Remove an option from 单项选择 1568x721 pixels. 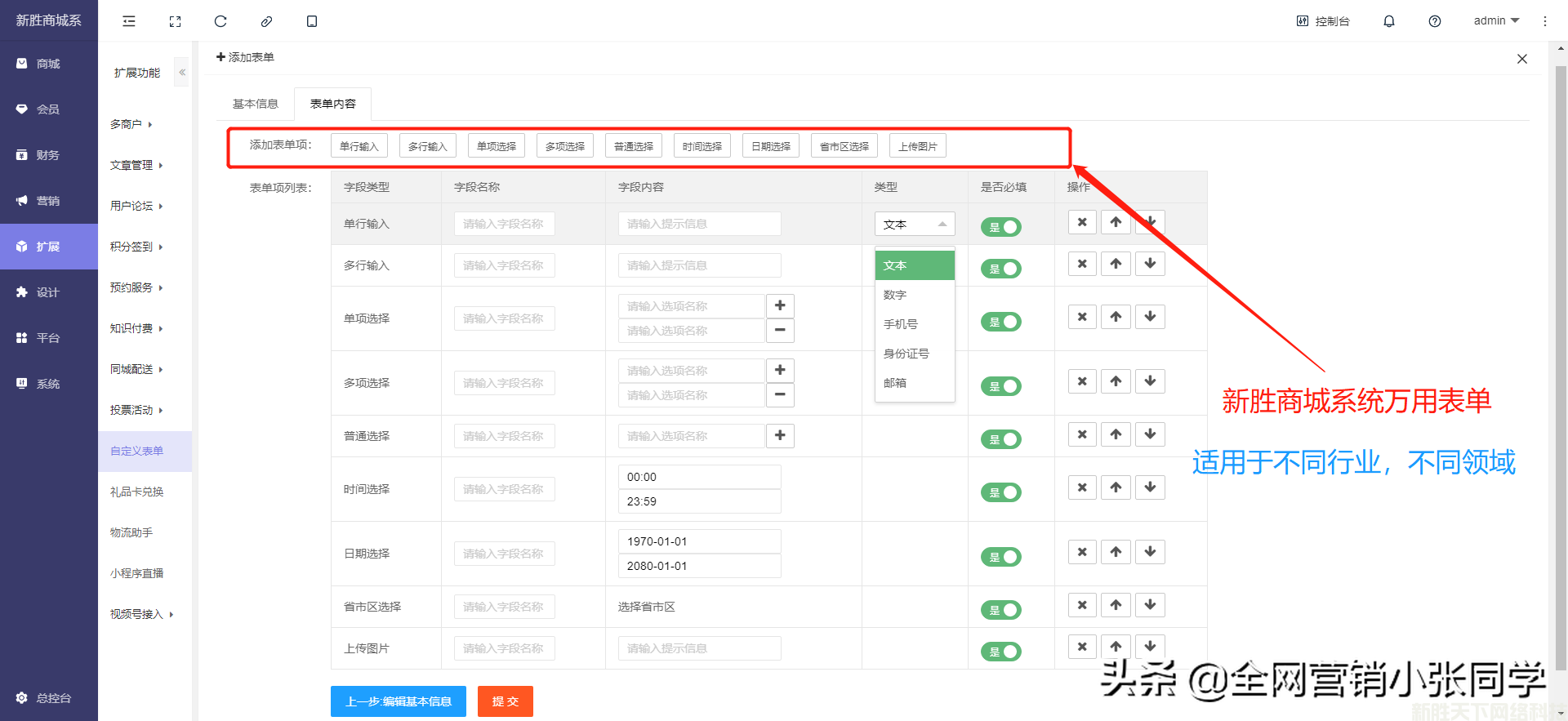click(x=780, y=330)
